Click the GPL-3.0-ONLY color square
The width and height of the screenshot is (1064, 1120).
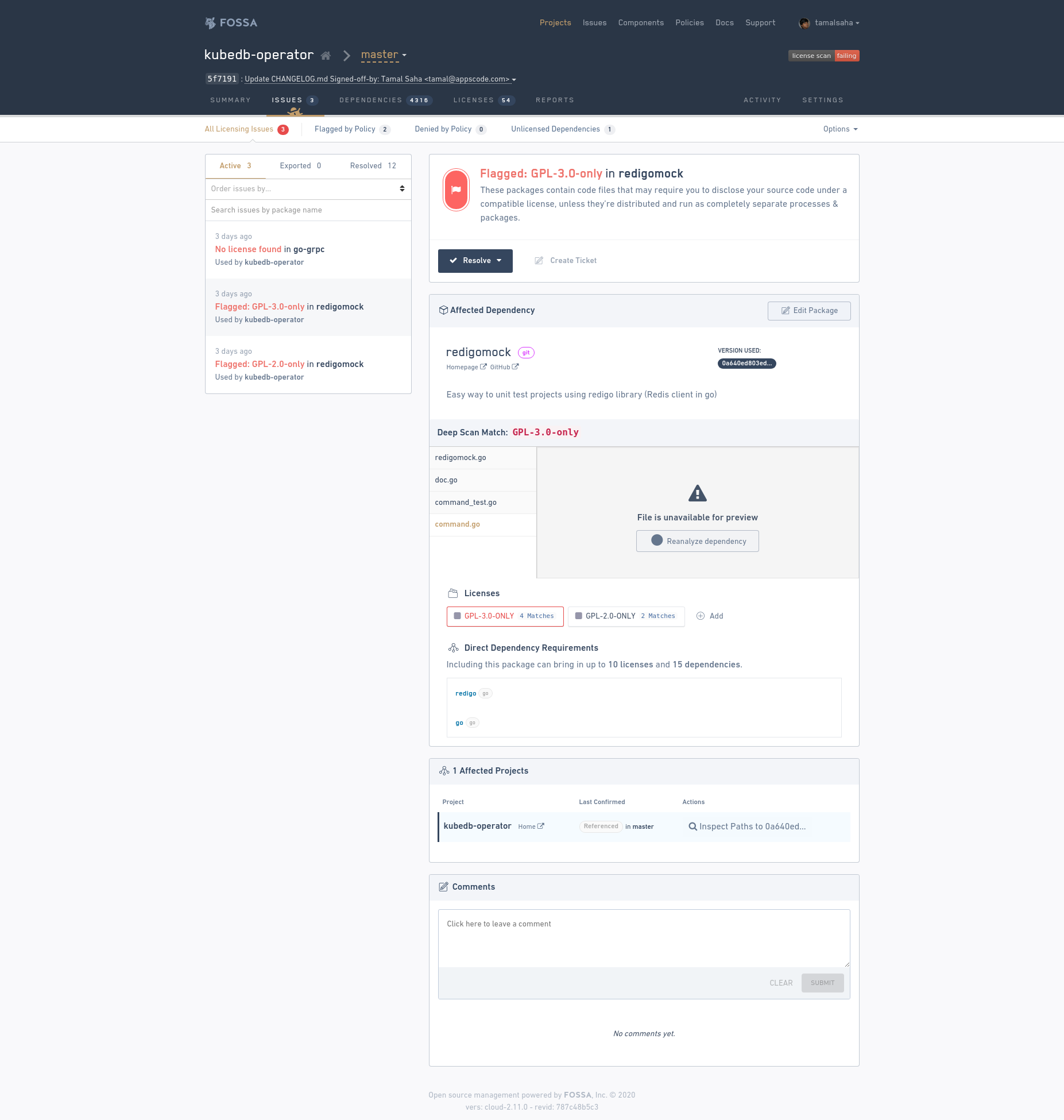tap(458, 616)
